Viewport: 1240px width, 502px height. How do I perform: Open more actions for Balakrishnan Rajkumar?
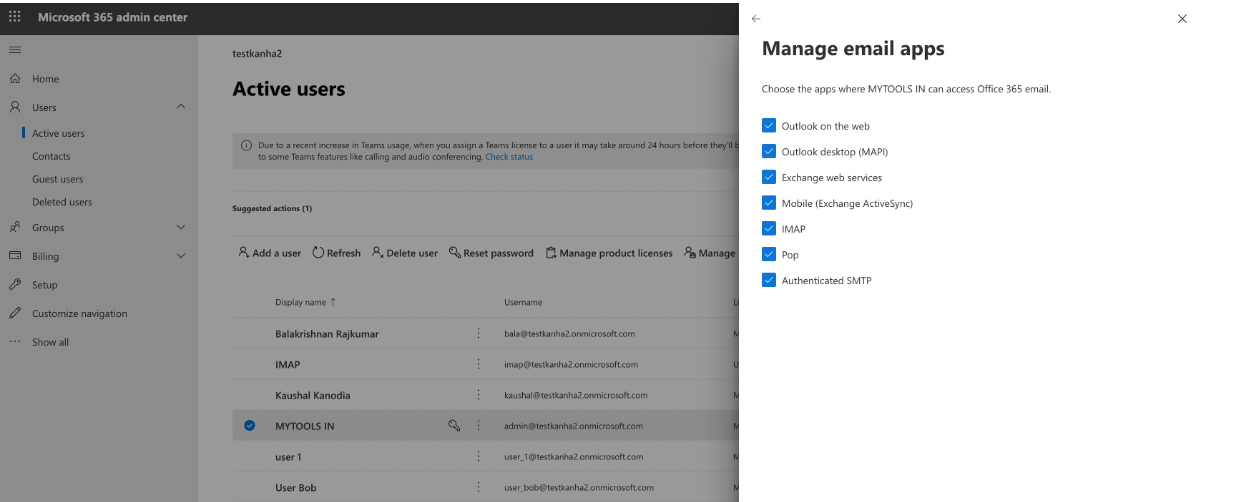[x=479, y=334]
